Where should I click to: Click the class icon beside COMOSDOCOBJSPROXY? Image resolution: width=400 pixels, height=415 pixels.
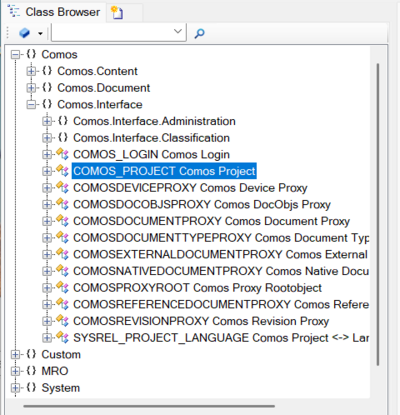pos(62,204)
